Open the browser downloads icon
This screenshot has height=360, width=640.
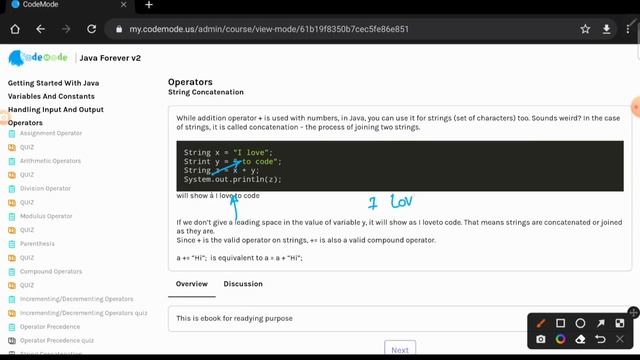(607, 29)
